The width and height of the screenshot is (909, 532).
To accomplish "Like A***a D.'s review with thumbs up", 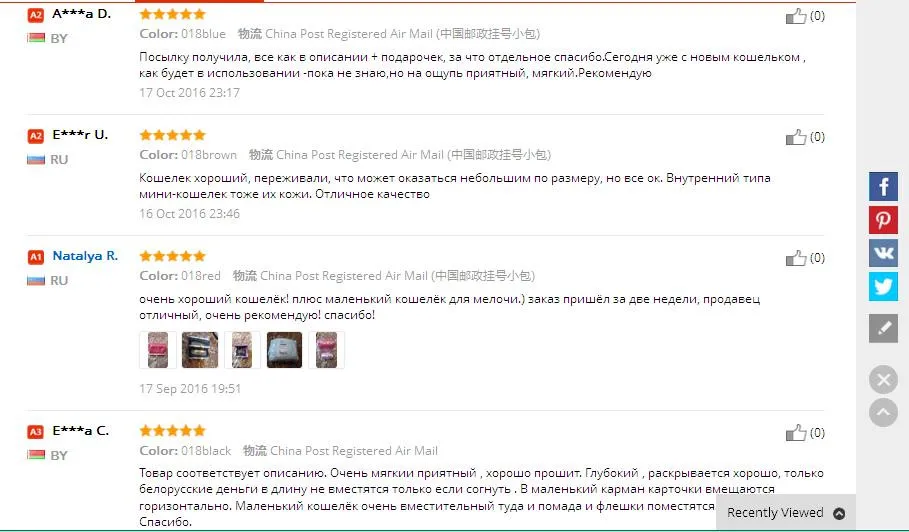I will tap(796, 16).
